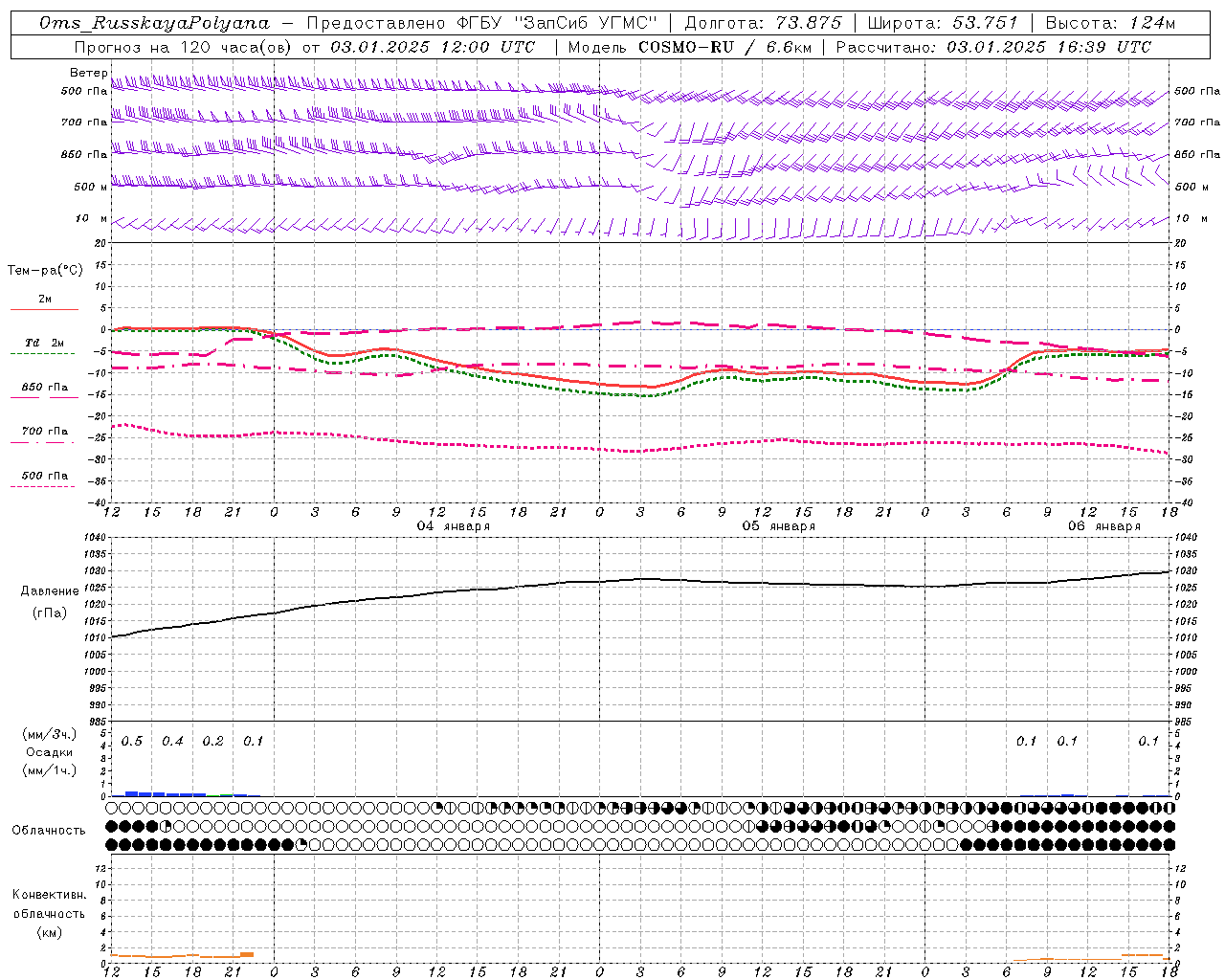Click the (мм/3ч.) precipitation unit label

click(x=50, y=734)
